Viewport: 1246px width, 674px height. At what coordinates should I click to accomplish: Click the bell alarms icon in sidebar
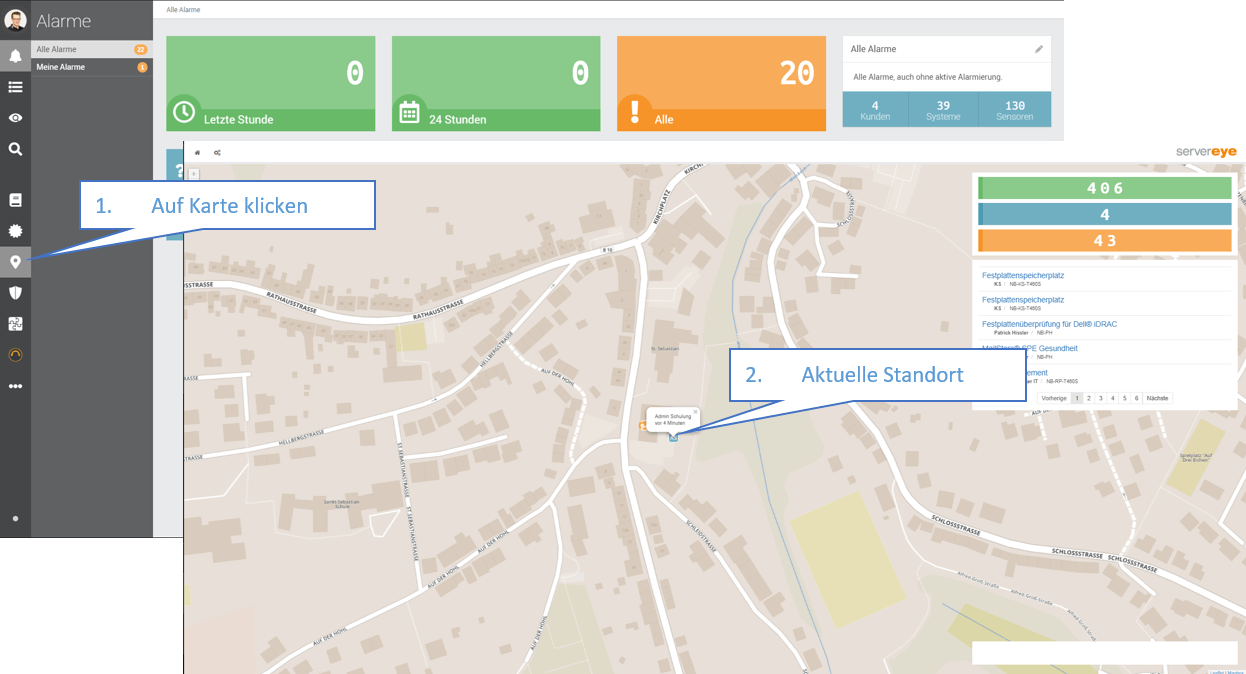click(15, 56)
